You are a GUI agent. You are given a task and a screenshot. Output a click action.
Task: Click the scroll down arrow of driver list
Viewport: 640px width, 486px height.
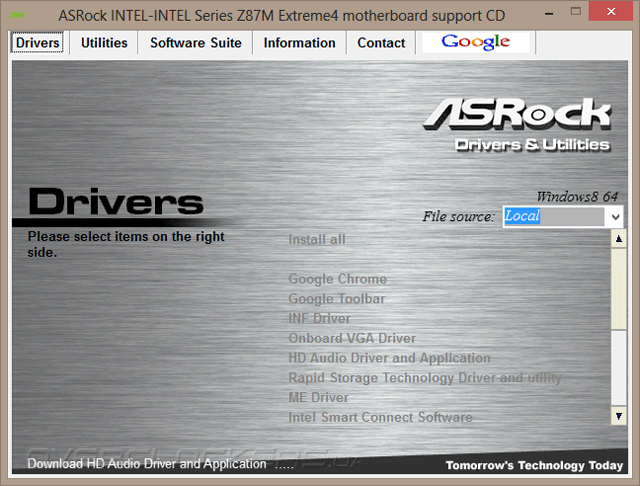[619, 416]
